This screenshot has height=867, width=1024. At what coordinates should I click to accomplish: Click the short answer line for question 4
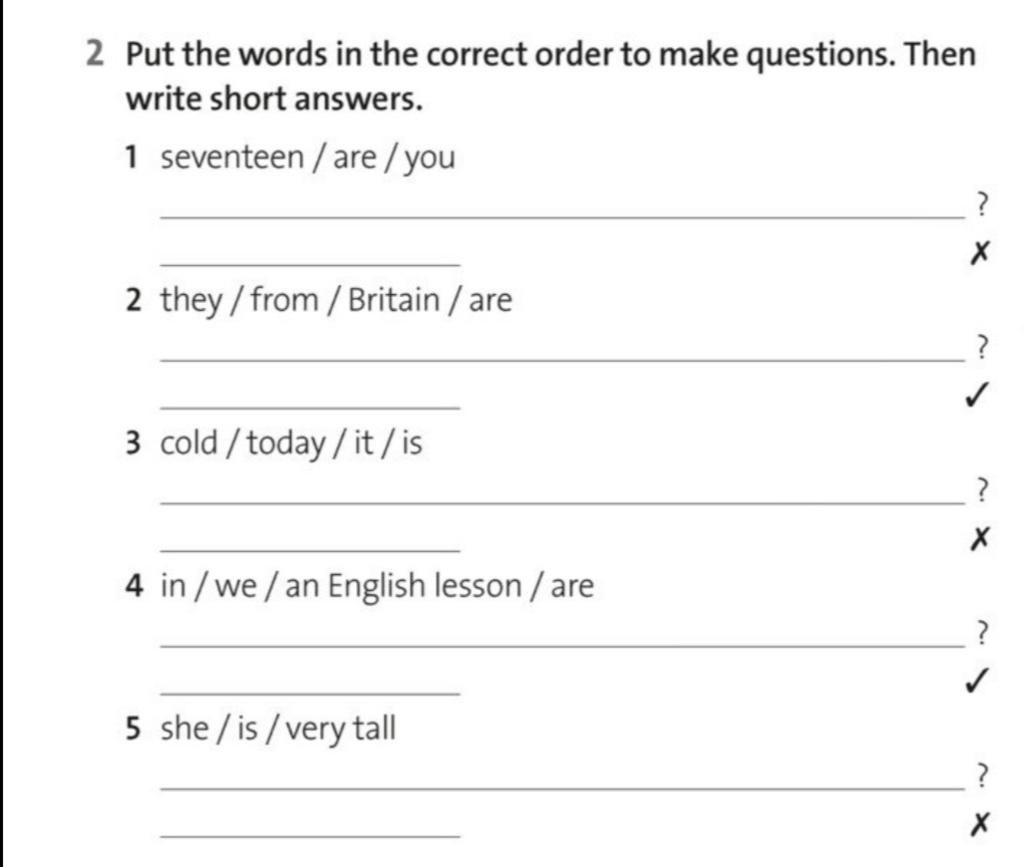[x=310, y=694]
